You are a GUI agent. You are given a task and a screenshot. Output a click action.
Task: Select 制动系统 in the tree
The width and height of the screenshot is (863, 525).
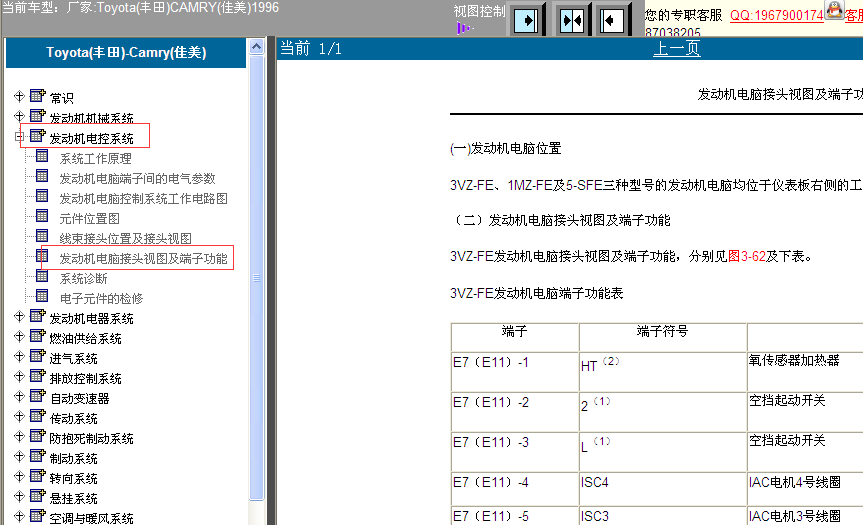[x=73, y=458]
